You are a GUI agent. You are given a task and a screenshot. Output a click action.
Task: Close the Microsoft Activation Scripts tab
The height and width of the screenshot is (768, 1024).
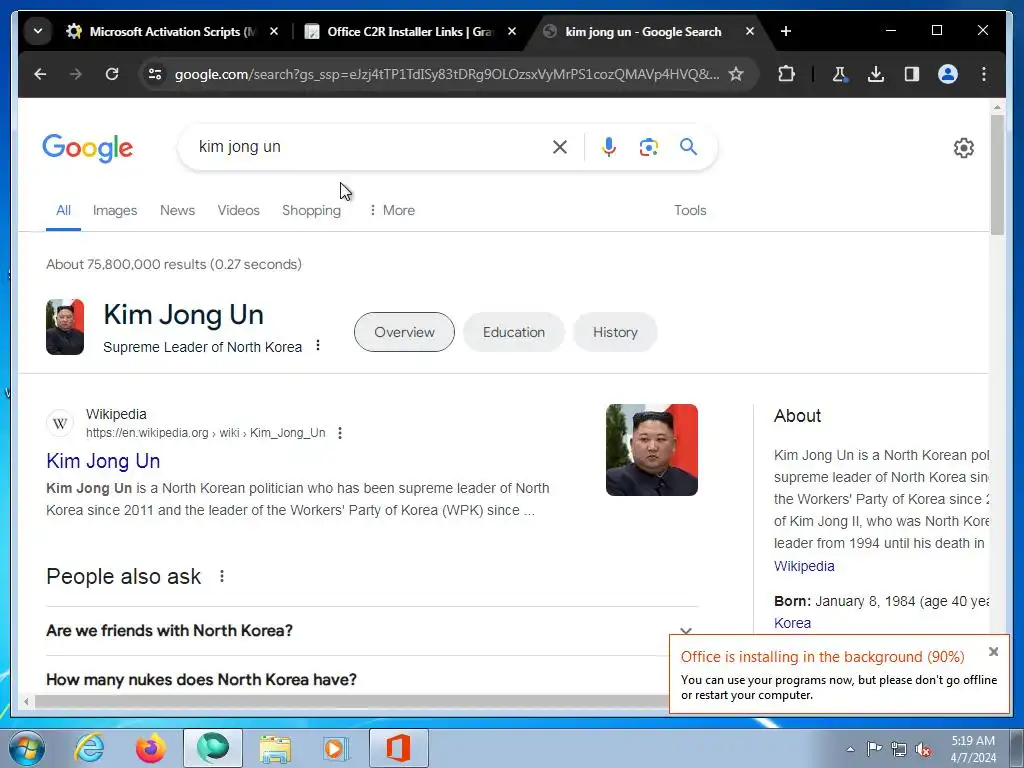274,31
